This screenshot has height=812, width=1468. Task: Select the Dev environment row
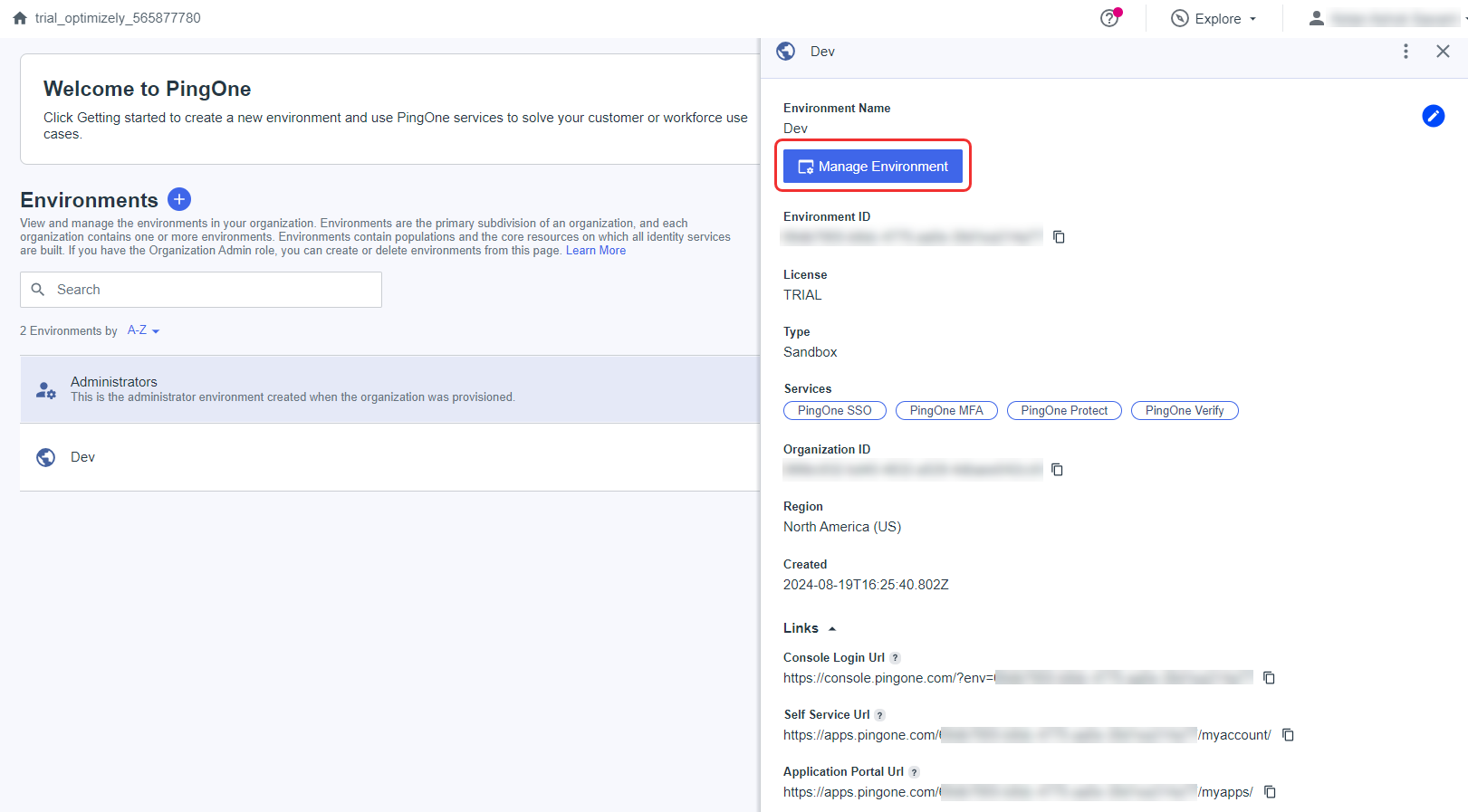point(389,457)
